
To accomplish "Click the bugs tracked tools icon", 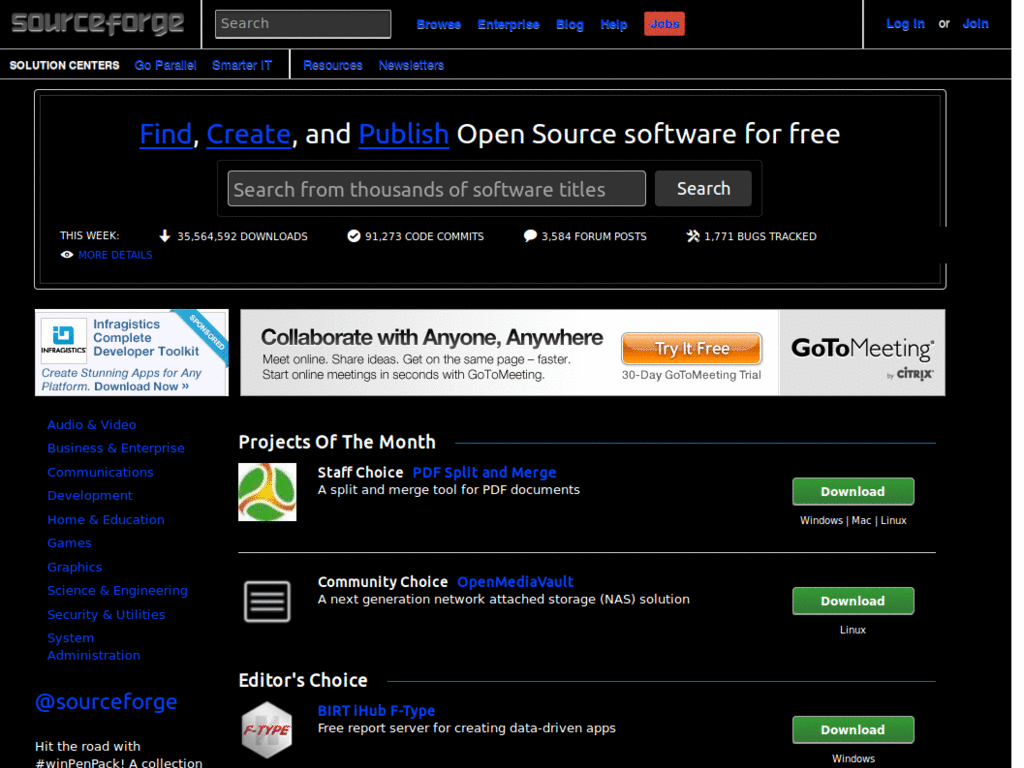I will coord(691,236).
